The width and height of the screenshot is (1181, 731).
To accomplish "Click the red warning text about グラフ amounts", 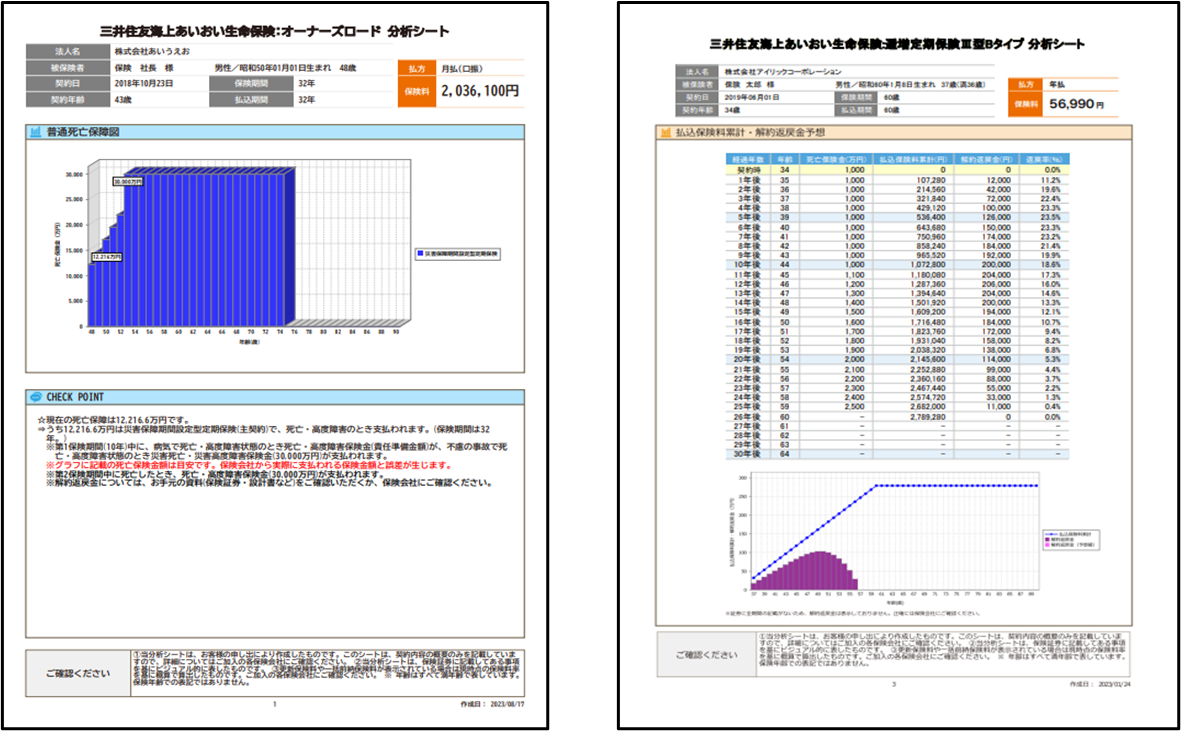I will 249,466.
